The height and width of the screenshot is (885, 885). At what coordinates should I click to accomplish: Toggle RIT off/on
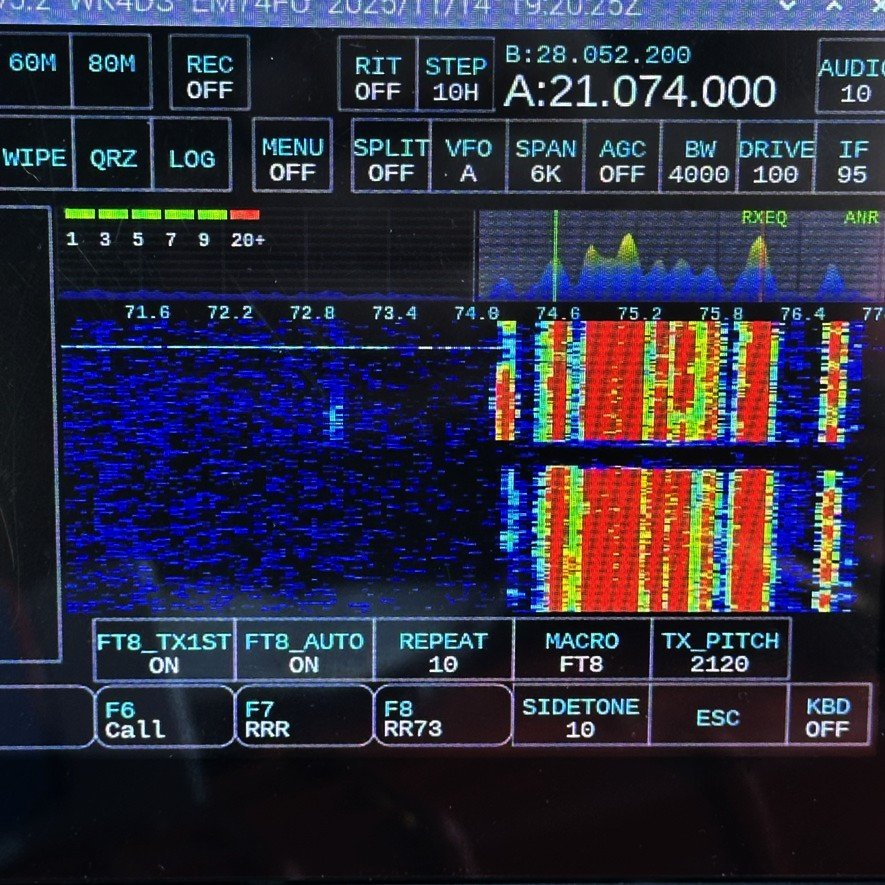pyautogui.click(x=377, y=77)
